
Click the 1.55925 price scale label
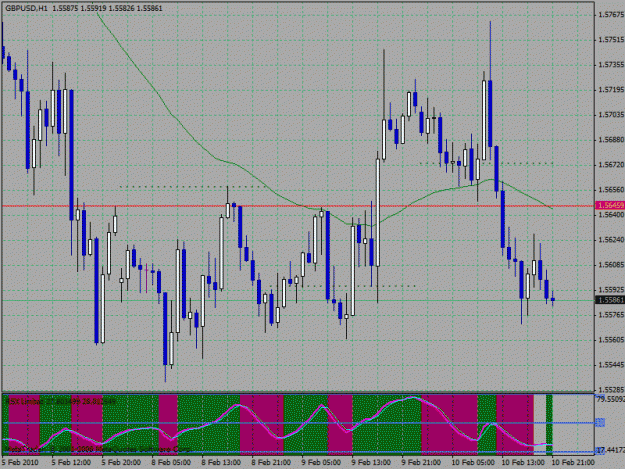pos(611,290)
